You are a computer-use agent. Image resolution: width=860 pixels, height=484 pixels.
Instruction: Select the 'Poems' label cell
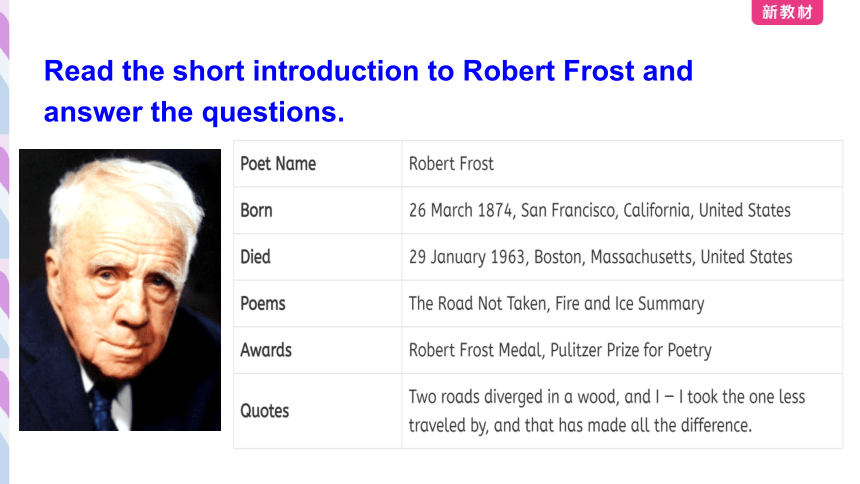(x=318, y=303)
